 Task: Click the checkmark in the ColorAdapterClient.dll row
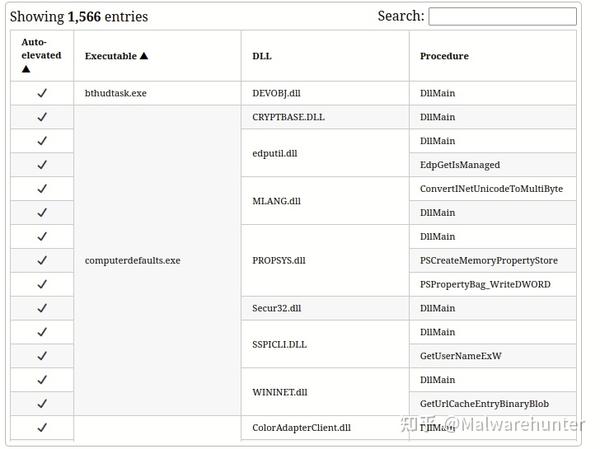pyautogui.click(x=42, y=428)
